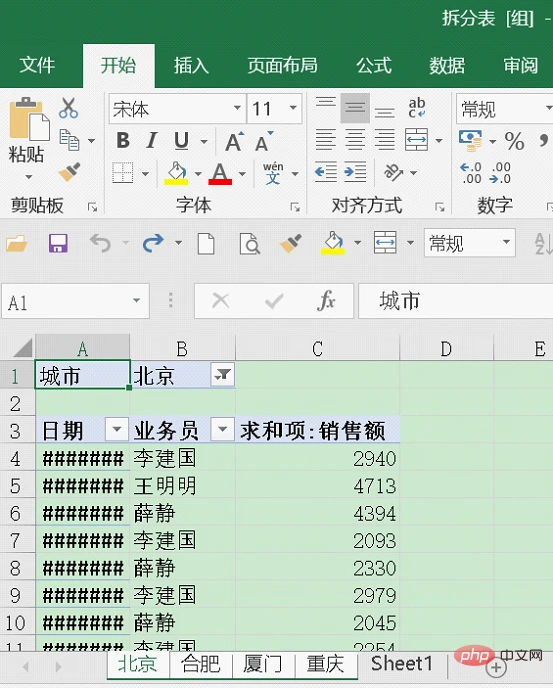Click Merge and Center icon in ribbon
Image resolution: width=553 pixels, height=688 pixels.
click(x=417, y=140)
